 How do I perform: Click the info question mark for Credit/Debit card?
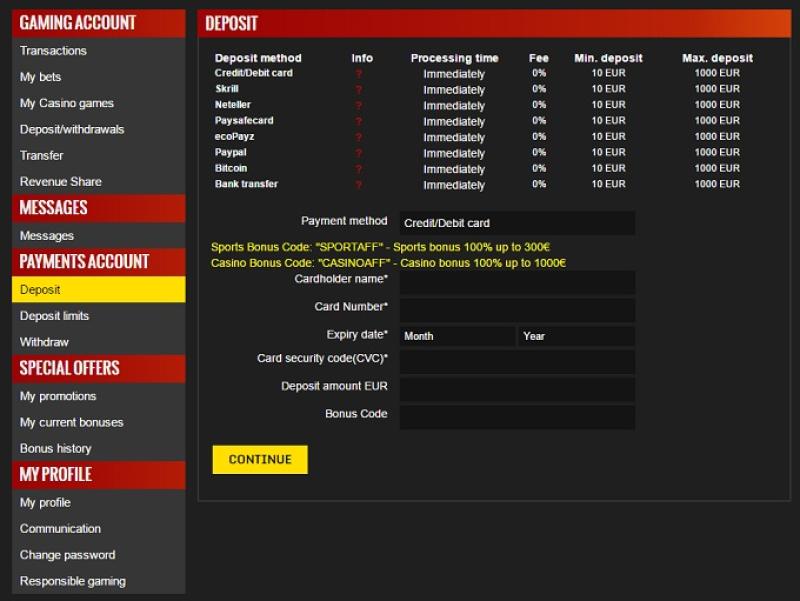click(358, 74)
